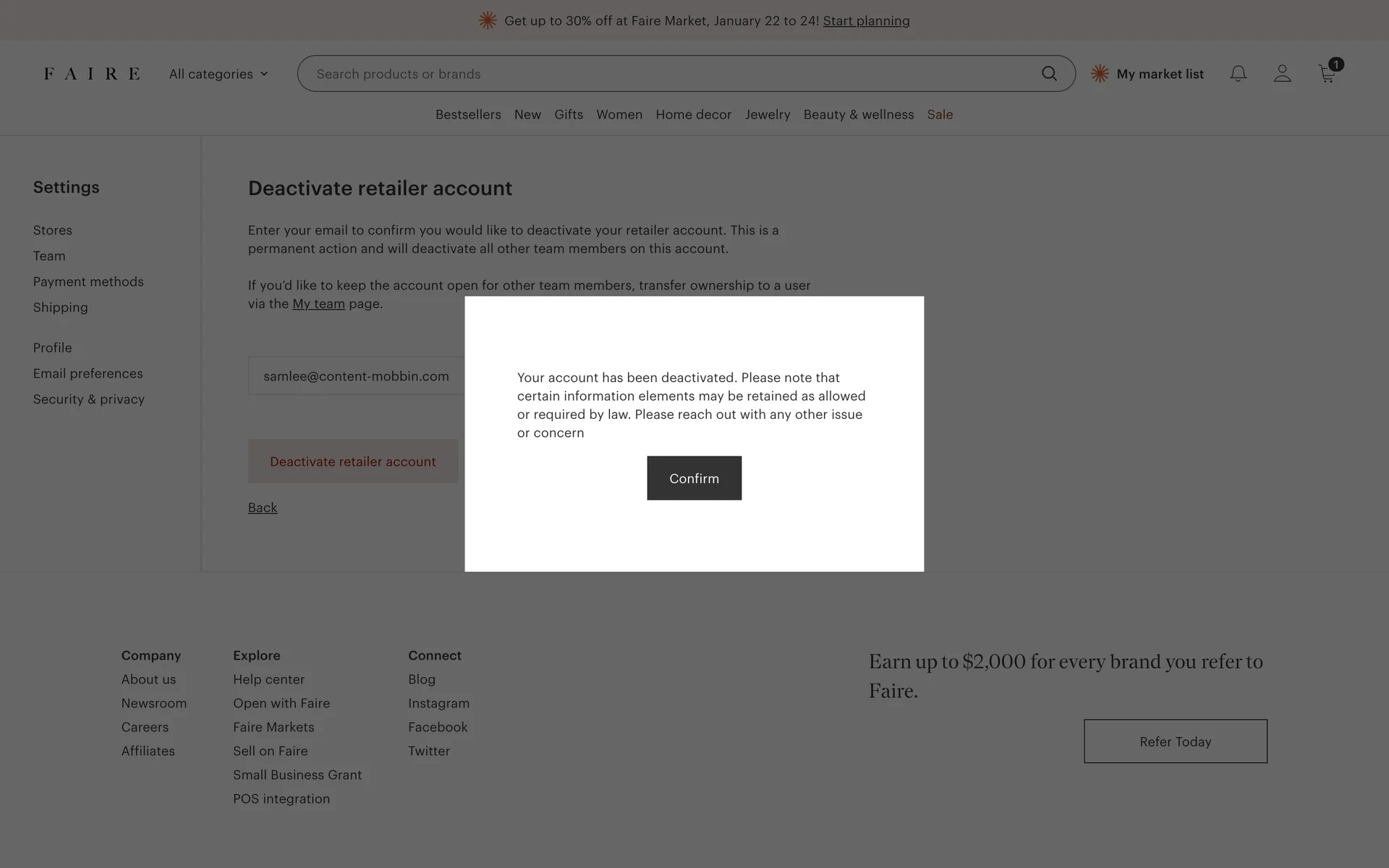Click the banner starburst icon

pyautogui.click(x=488, y=21)
